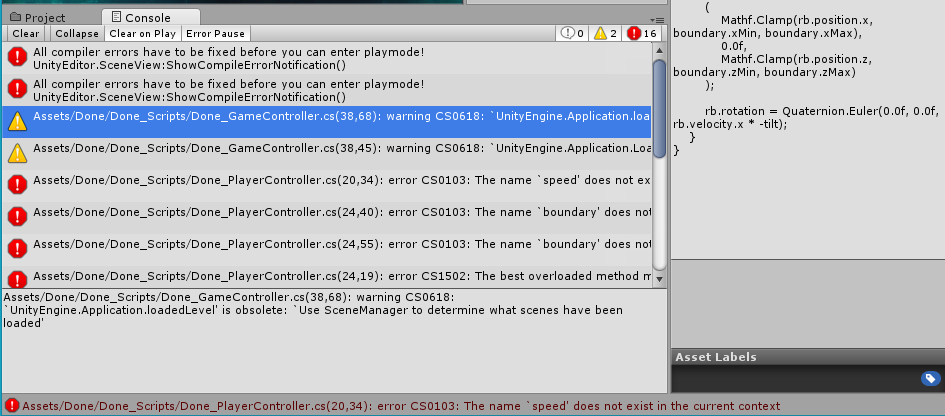Click the console scroll up arrow
945x416 pixels.
coord(659,51)
